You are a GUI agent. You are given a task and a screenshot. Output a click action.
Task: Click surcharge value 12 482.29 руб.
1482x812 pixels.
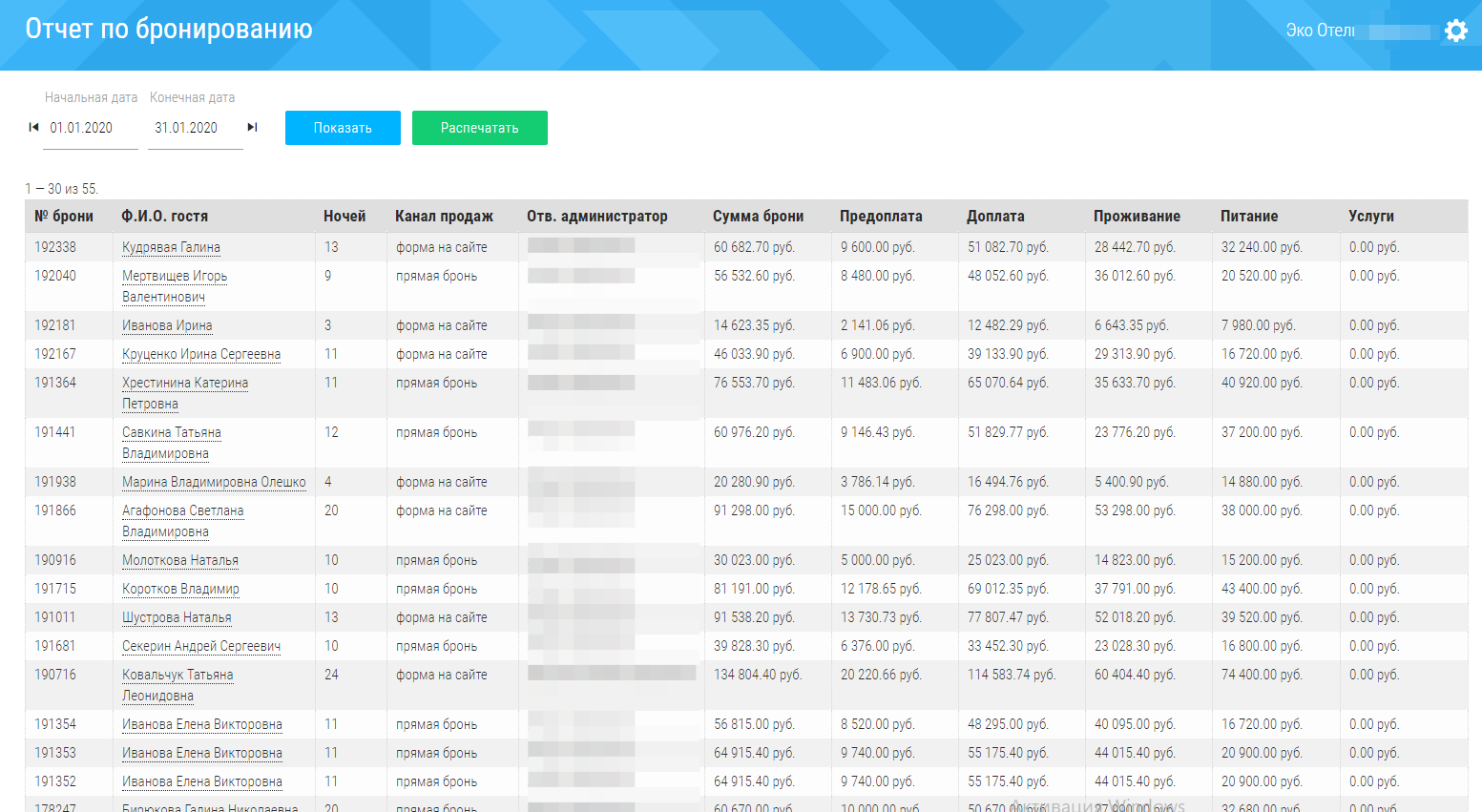pos(1008,325)
